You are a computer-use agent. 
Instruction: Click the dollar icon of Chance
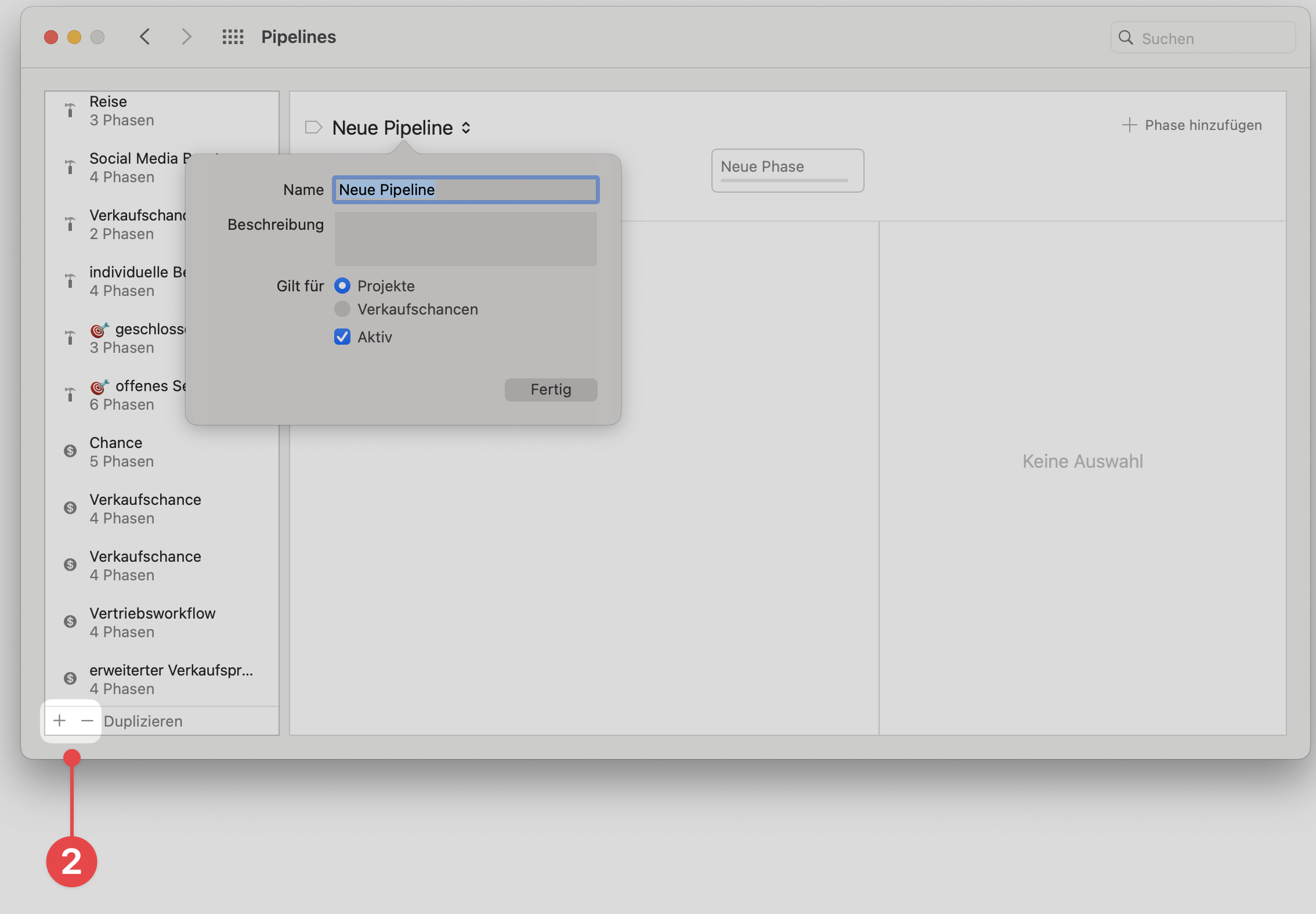point(70,451)
